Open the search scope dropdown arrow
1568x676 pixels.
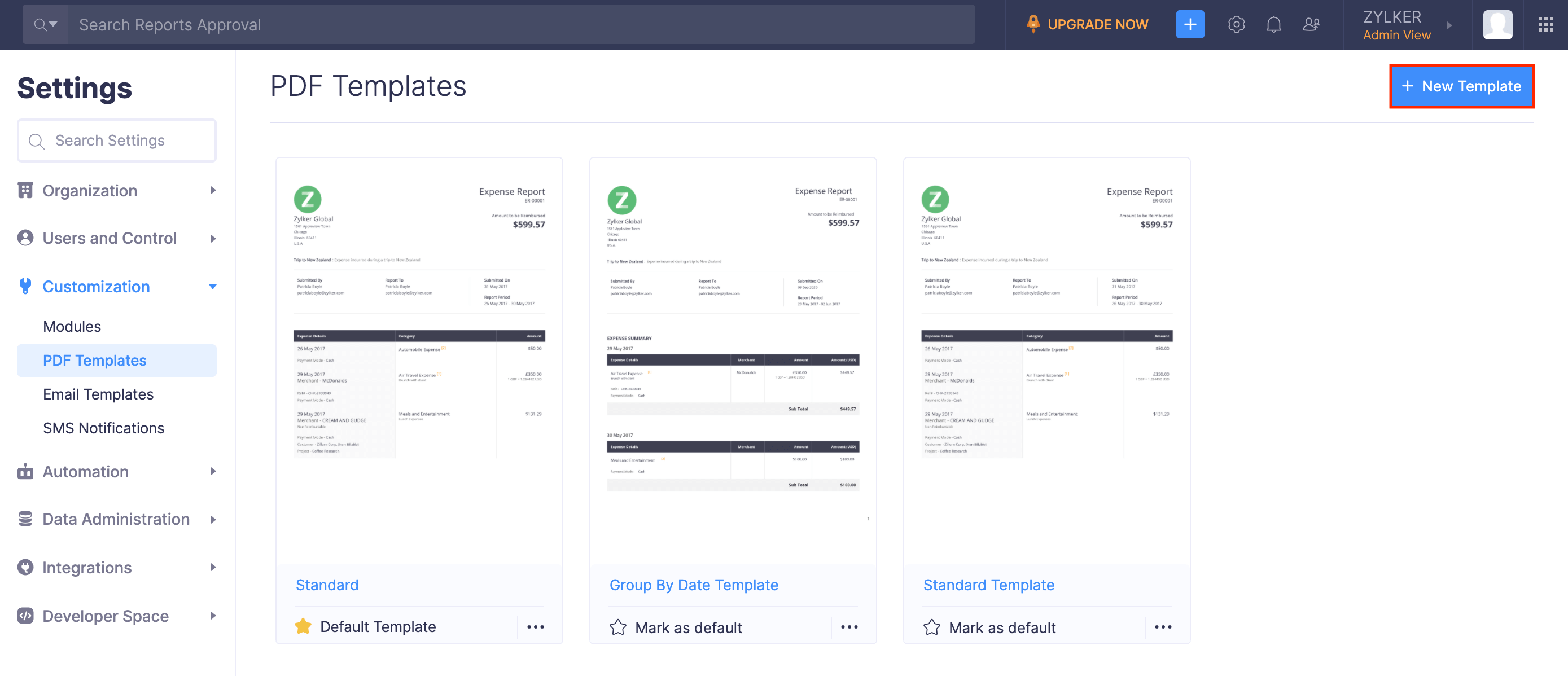53,24
